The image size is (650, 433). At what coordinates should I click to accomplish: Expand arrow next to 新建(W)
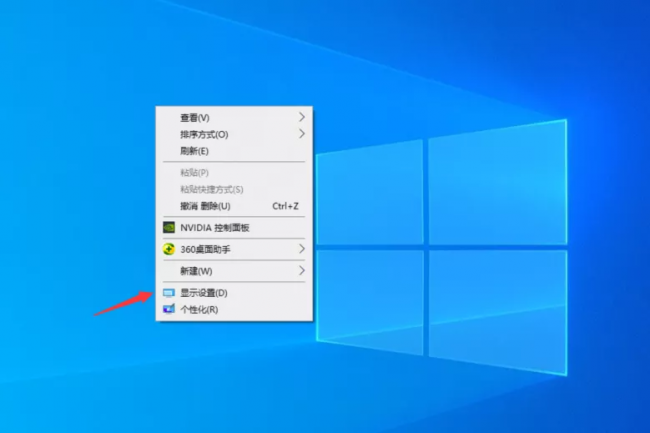302,271
